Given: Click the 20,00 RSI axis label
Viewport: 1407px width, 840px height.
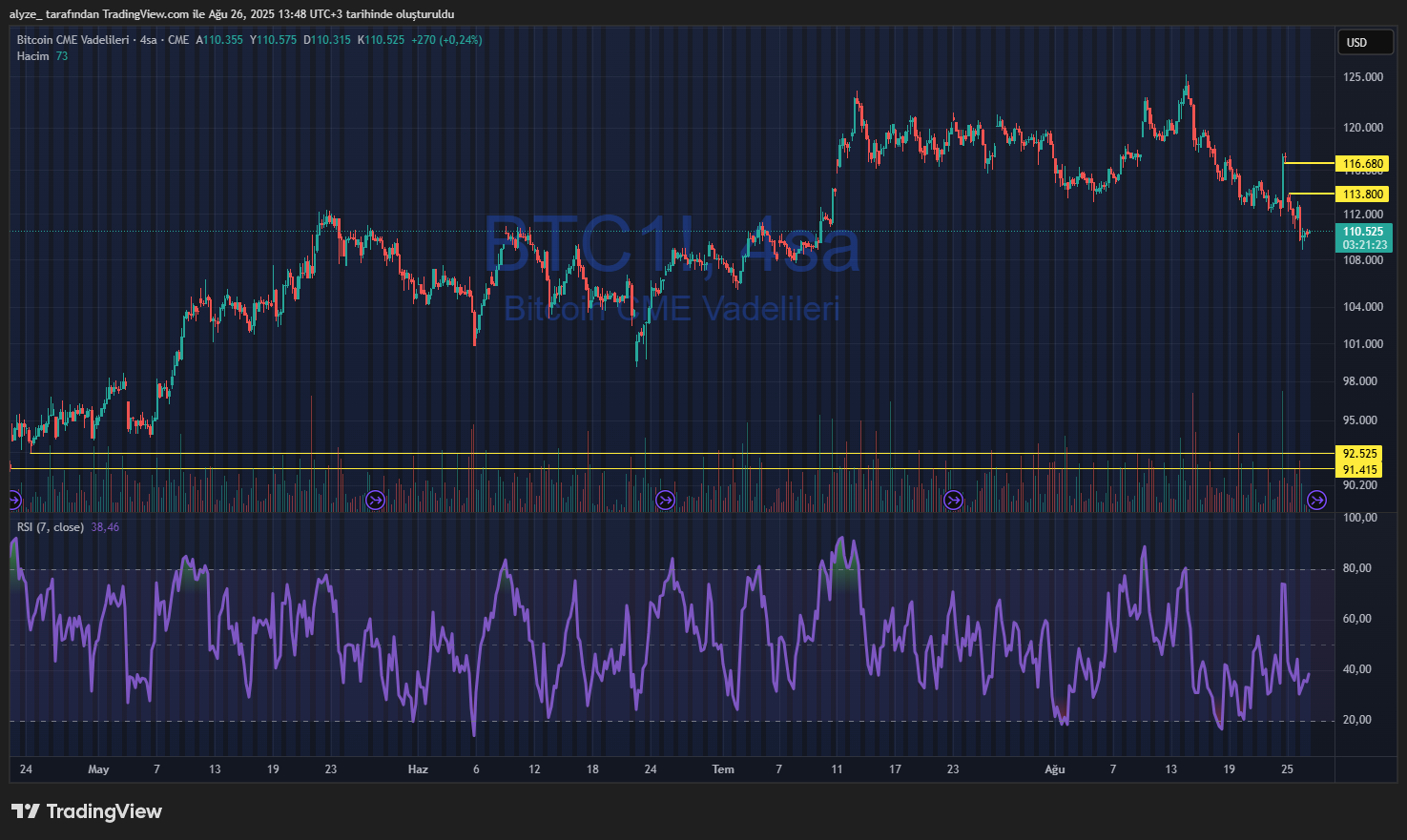Looking at the screenshot, I should tap(1357, 720).
